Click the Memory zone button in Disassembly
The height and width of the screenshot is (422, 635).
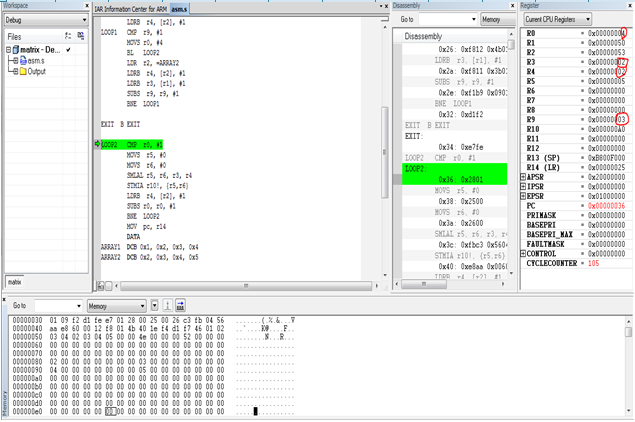(498, 19)
